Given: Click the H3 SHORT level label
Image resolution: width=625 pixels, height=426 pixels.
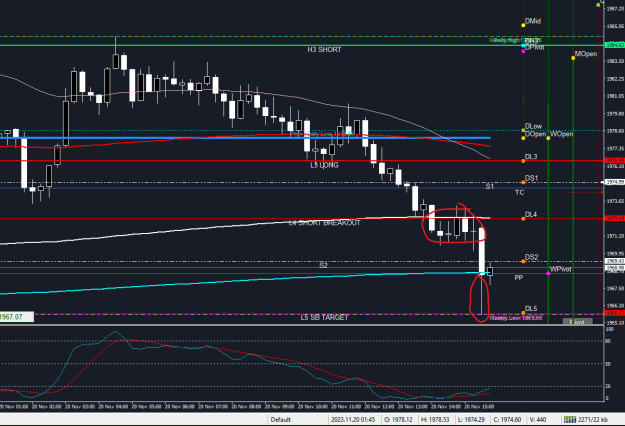Looking at the screenshot, I should (x=324, y=50).
